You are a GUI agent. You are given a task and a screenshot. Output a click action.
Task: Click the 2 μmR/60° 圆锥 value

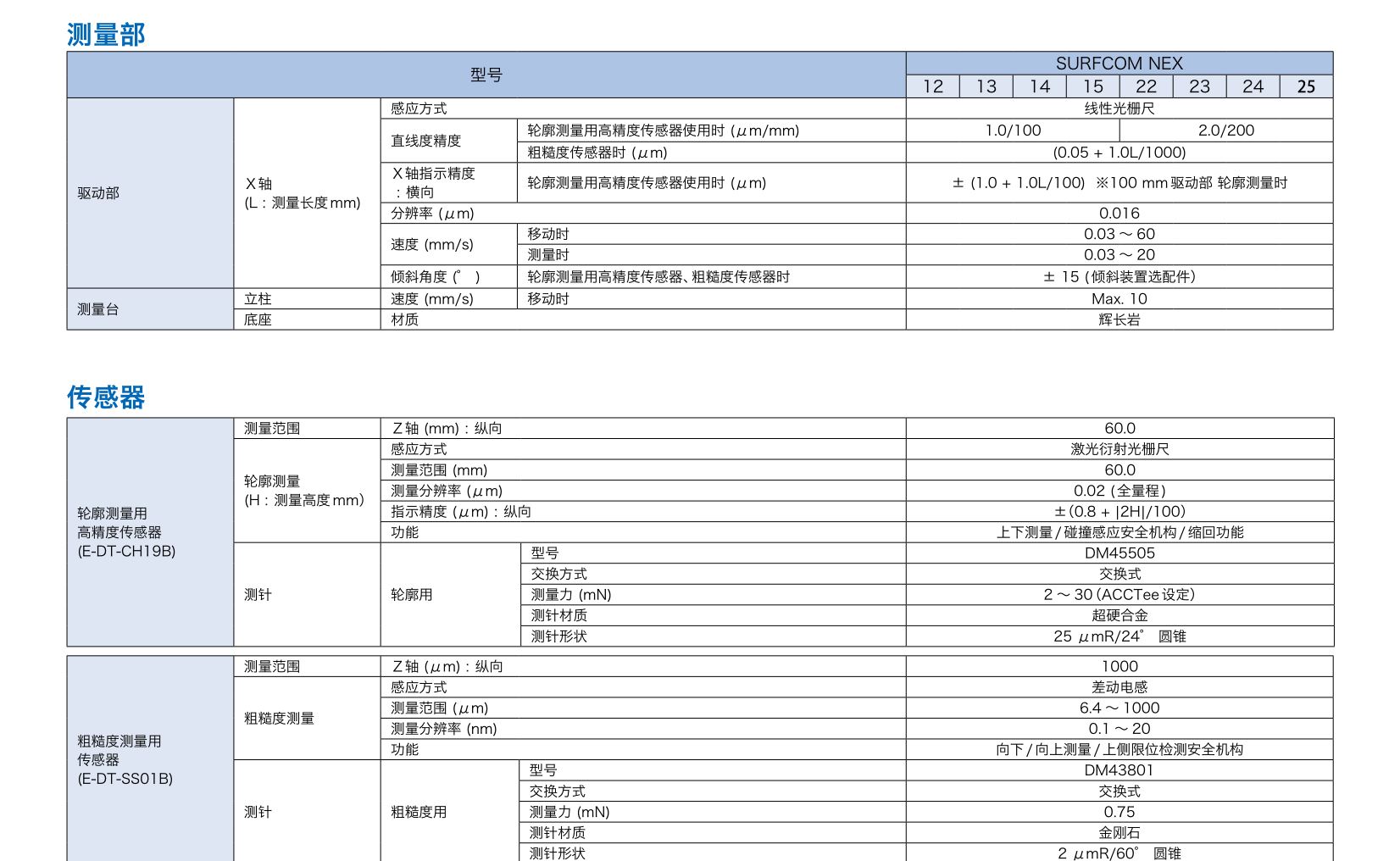point(1119,853)
